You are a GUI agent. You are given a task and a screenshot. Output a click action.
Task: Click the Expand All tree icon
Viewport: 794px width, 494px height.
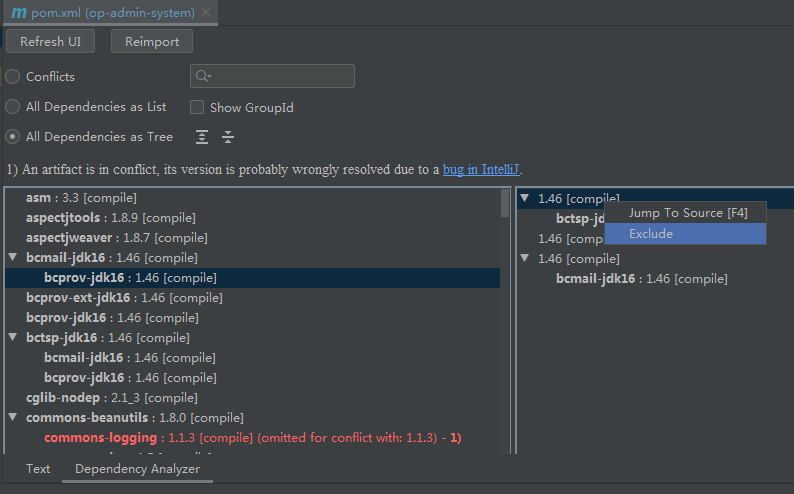[202, 137]
